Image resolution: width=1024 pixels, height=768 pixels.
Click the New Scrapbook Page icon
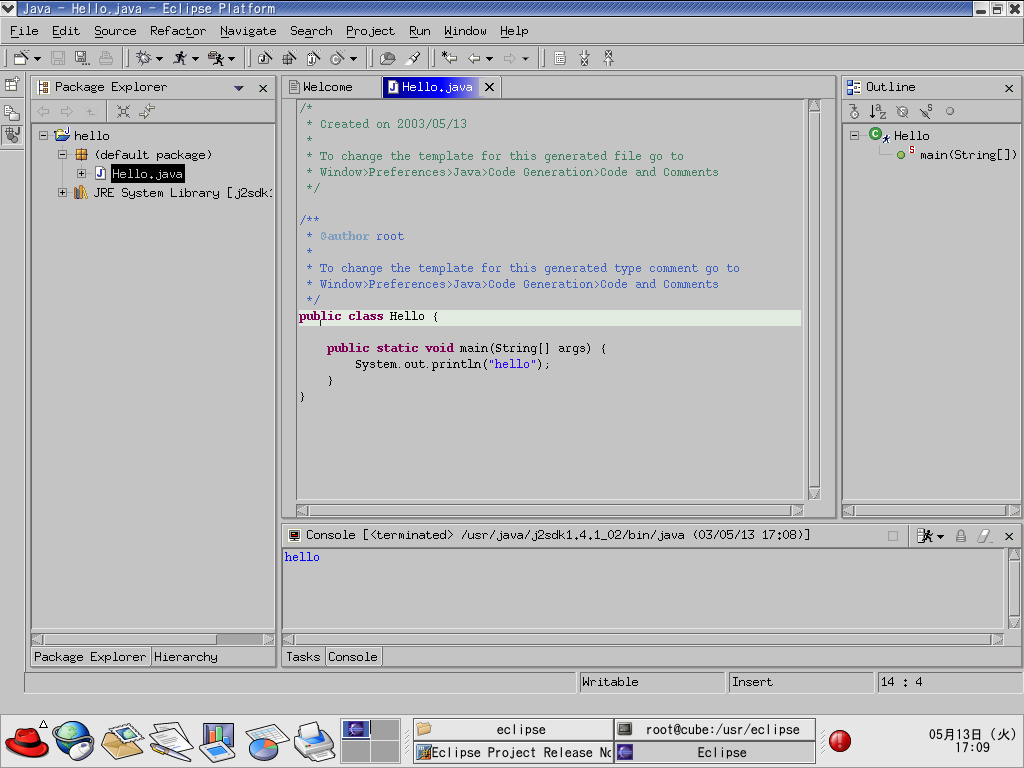tap(313, 58)
